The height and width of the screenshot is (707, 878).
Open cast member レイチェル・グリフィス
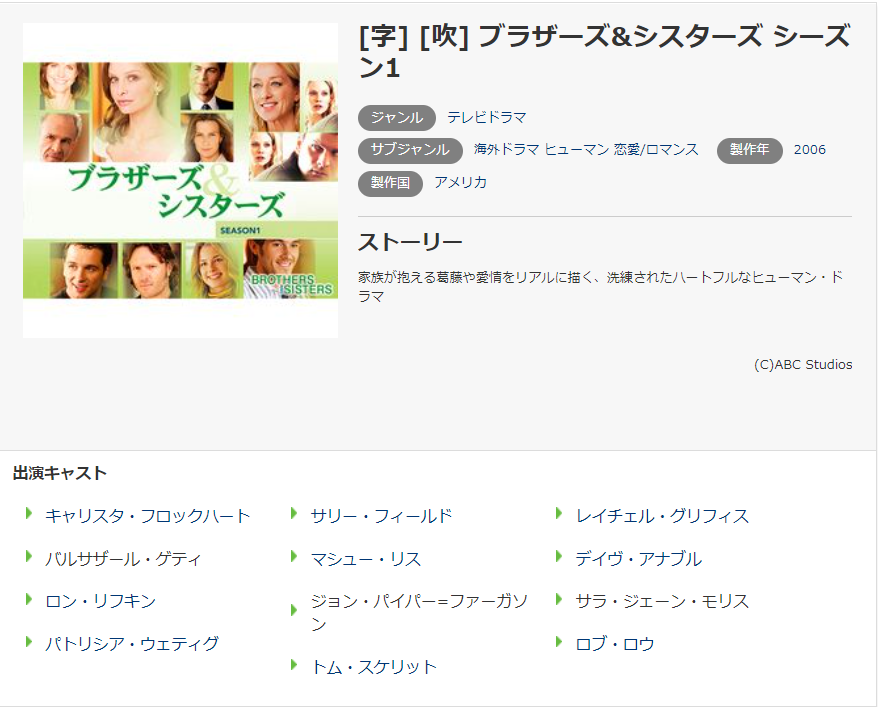coord(662,516)
